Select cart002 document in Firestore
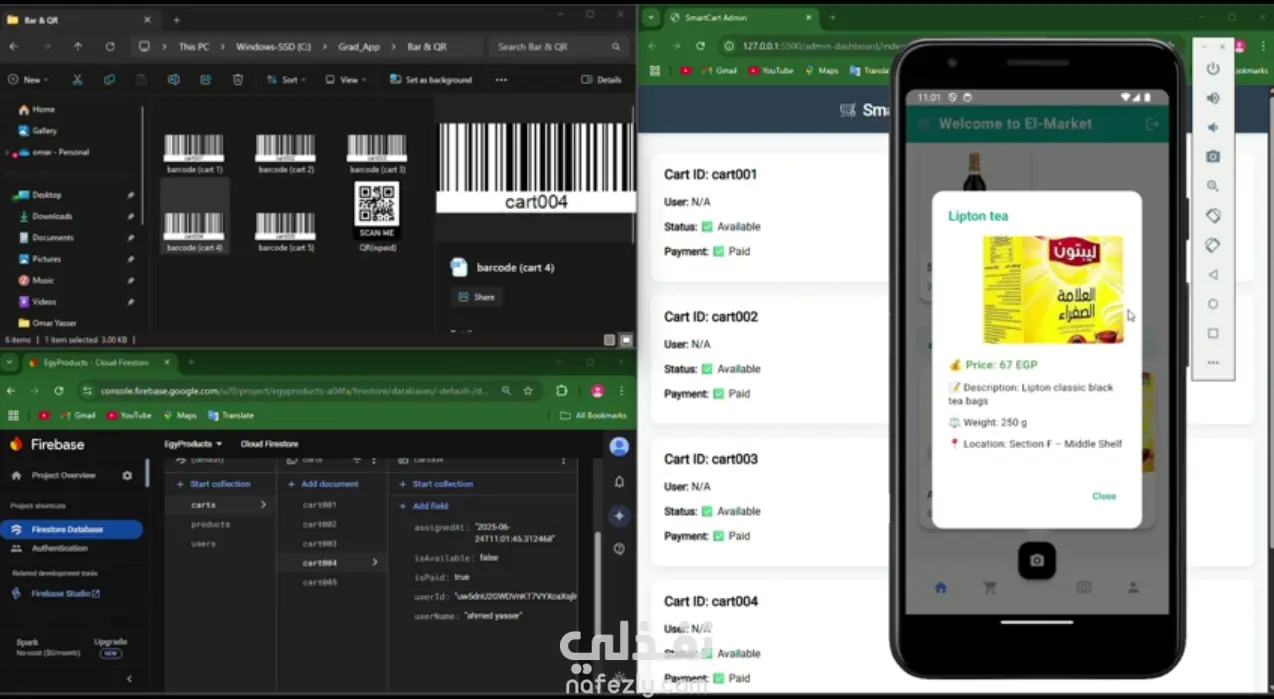Screen dimensions: 1274x699 [319, 524]
